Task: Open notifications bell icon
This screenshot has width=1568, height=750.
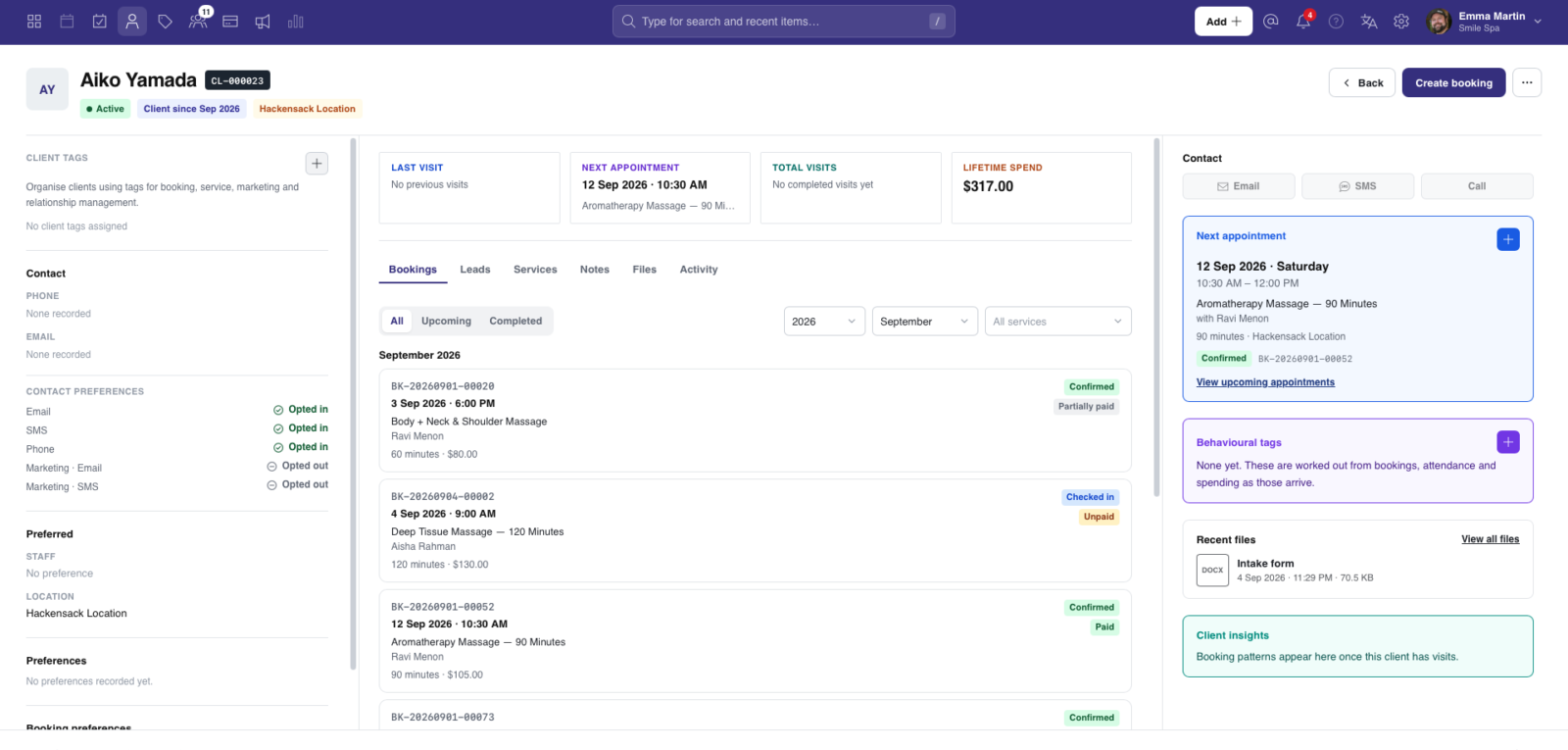Action: 1303,21
